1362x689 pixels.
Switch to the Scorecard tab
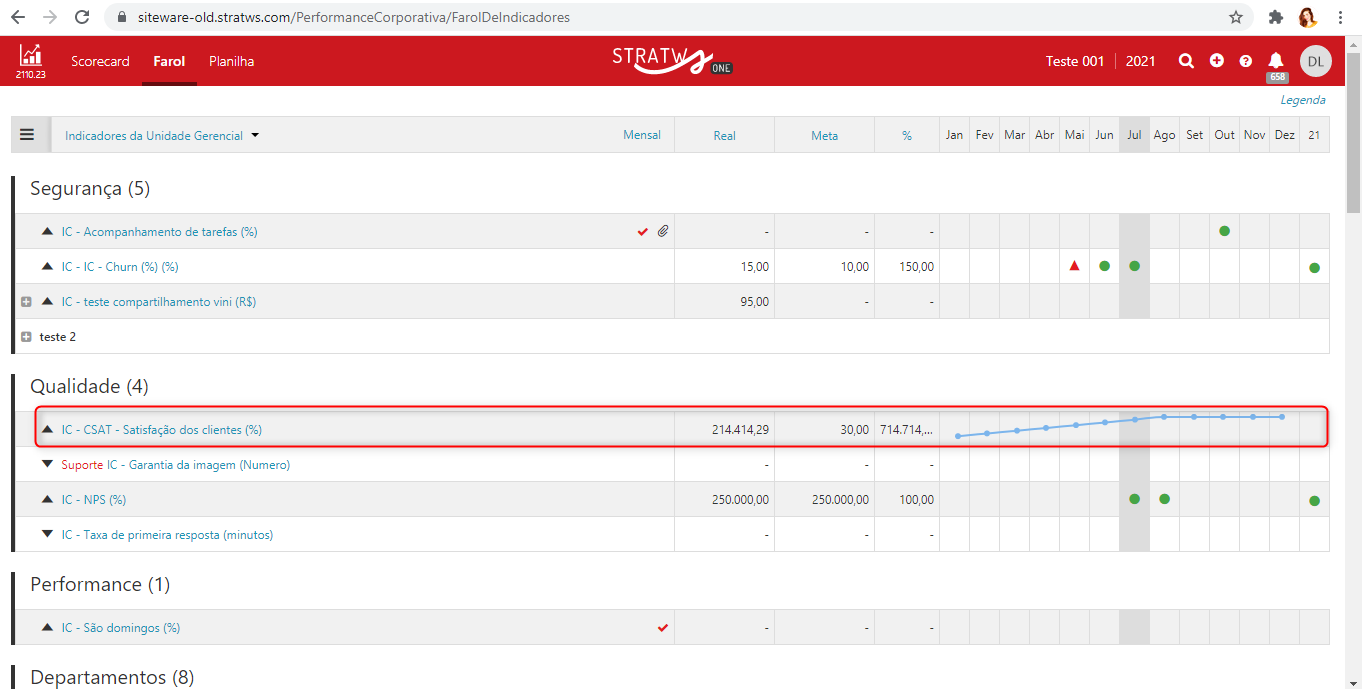[100, 61]
